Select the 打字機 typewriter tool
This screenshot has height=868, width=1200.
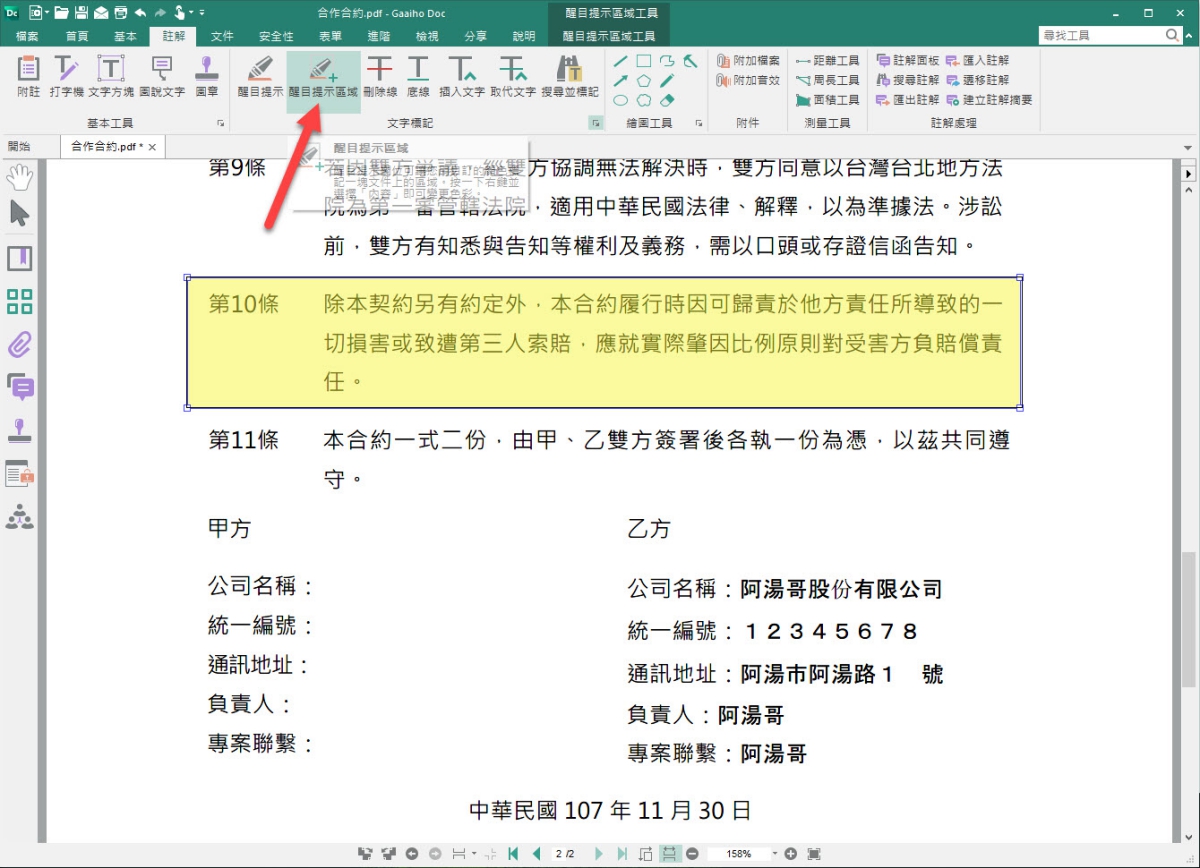(x=66, y=76)
